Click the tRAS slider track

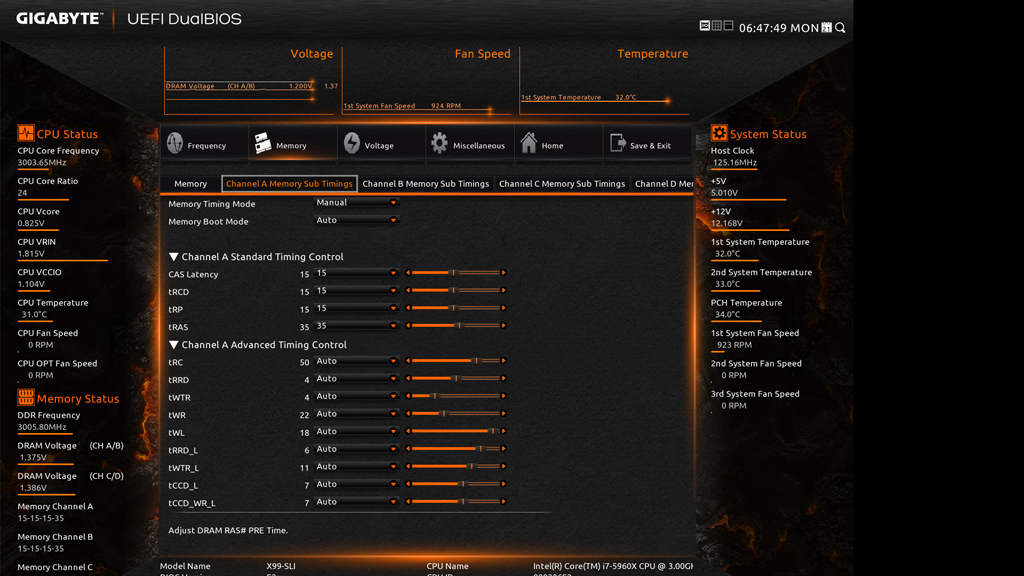click(455, 326)
